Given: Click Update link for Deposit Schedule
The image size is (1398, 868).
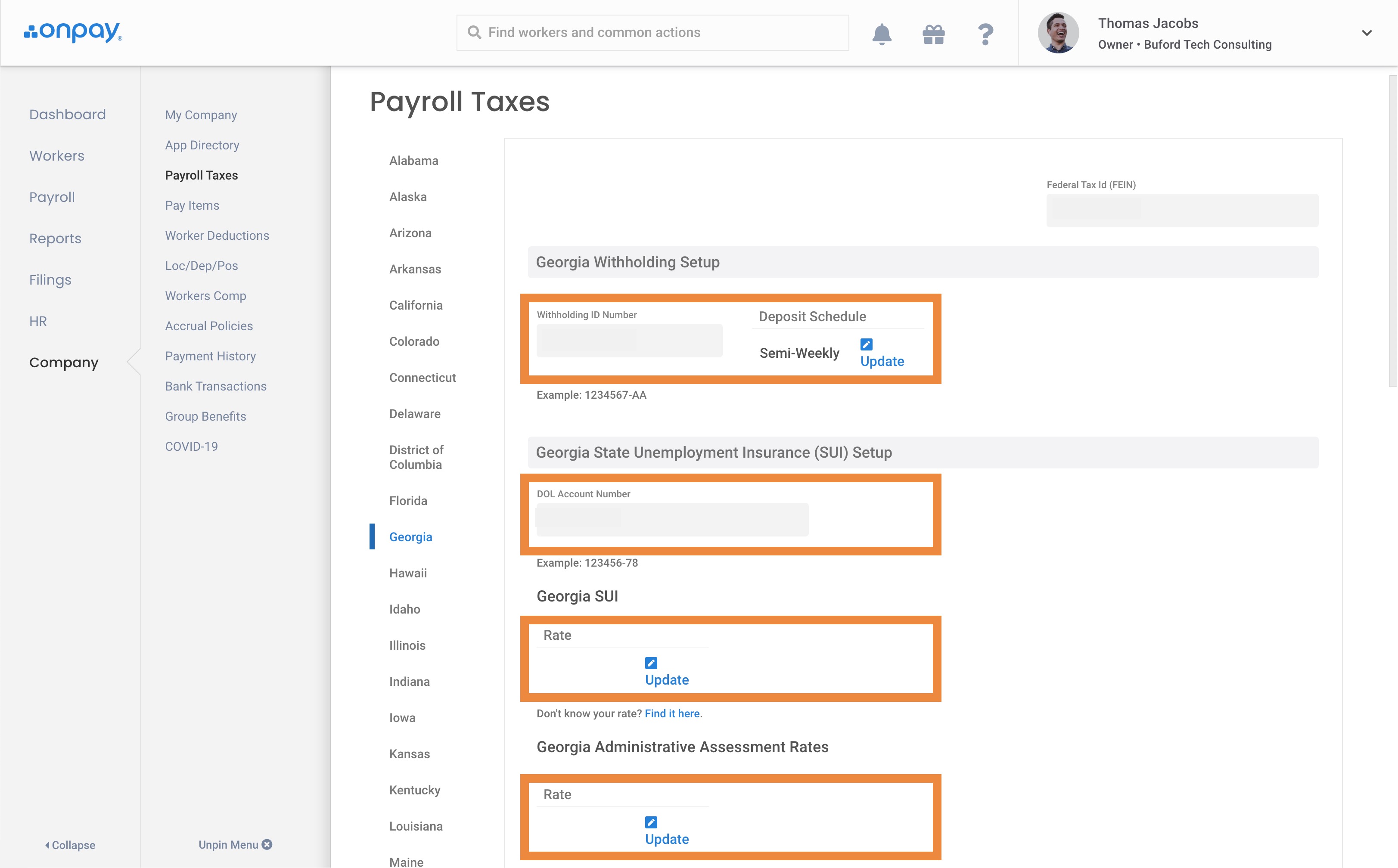Looking at the screenshot, I should (882, 361).
